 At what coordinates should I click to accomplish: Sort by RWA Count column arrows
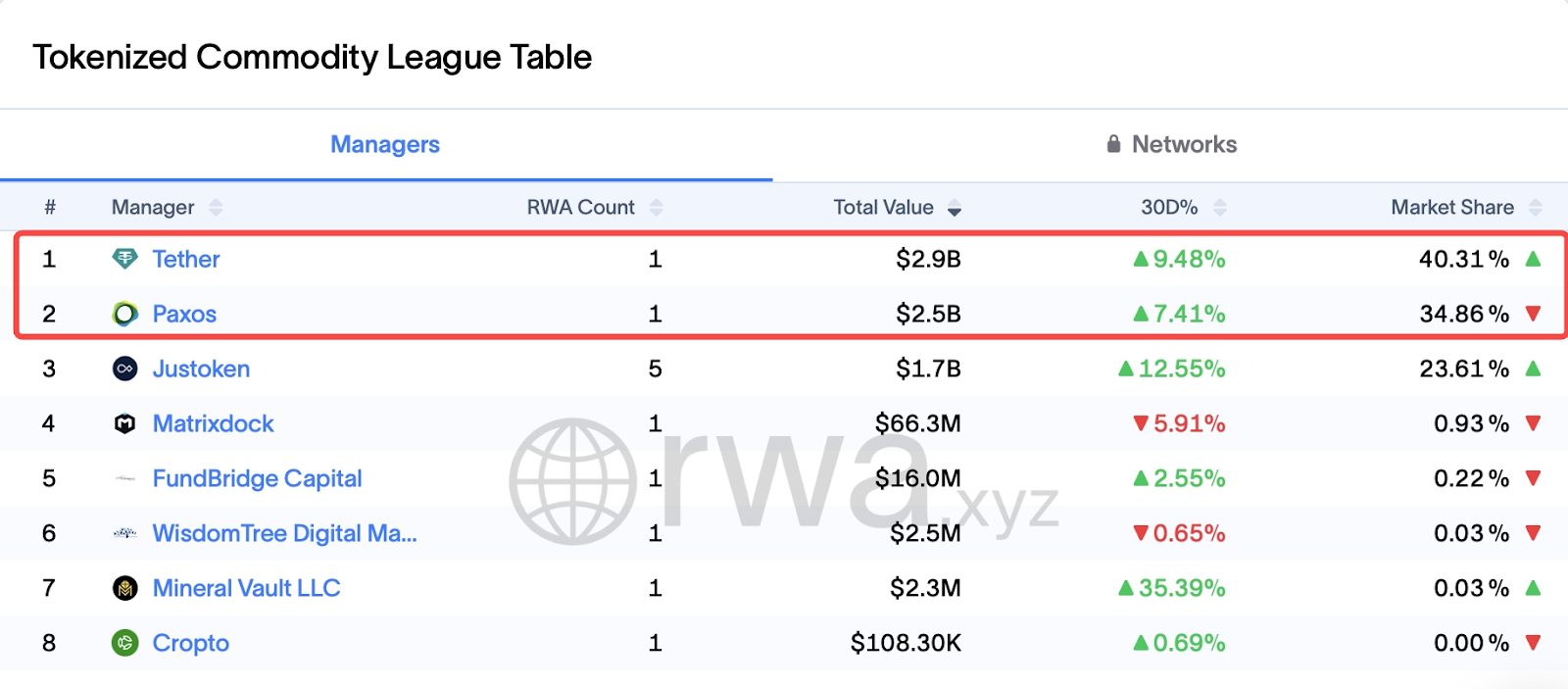pos(657,207)
